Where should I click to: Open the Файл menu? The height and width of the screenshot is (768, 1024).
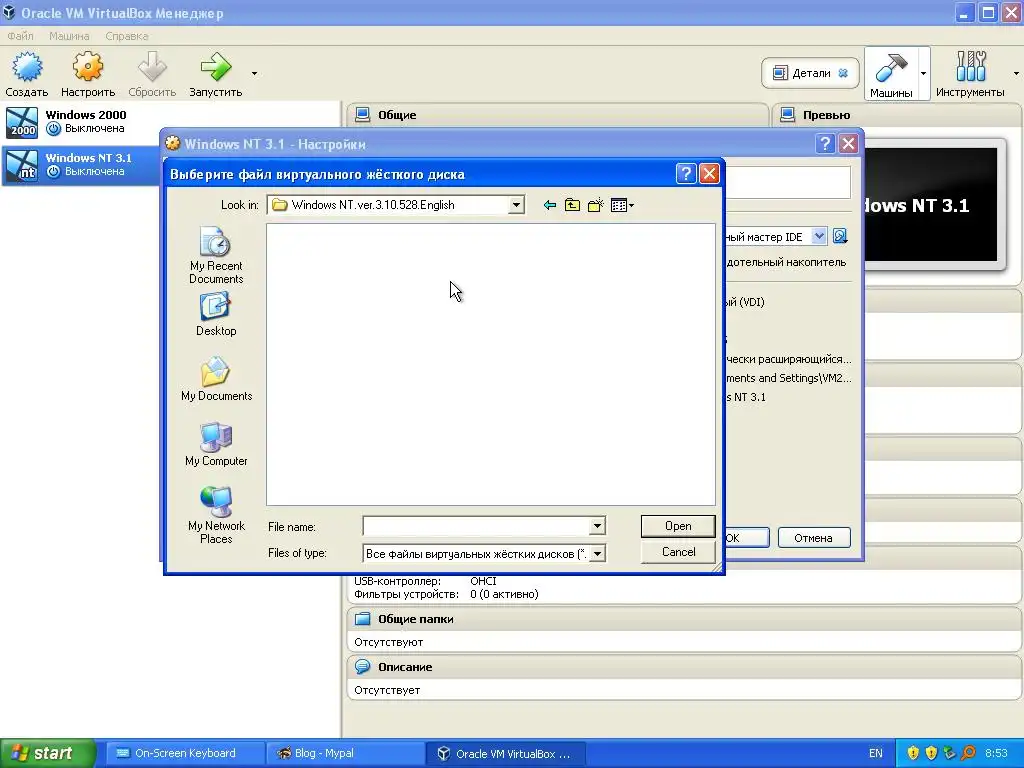tap(20, 36)
